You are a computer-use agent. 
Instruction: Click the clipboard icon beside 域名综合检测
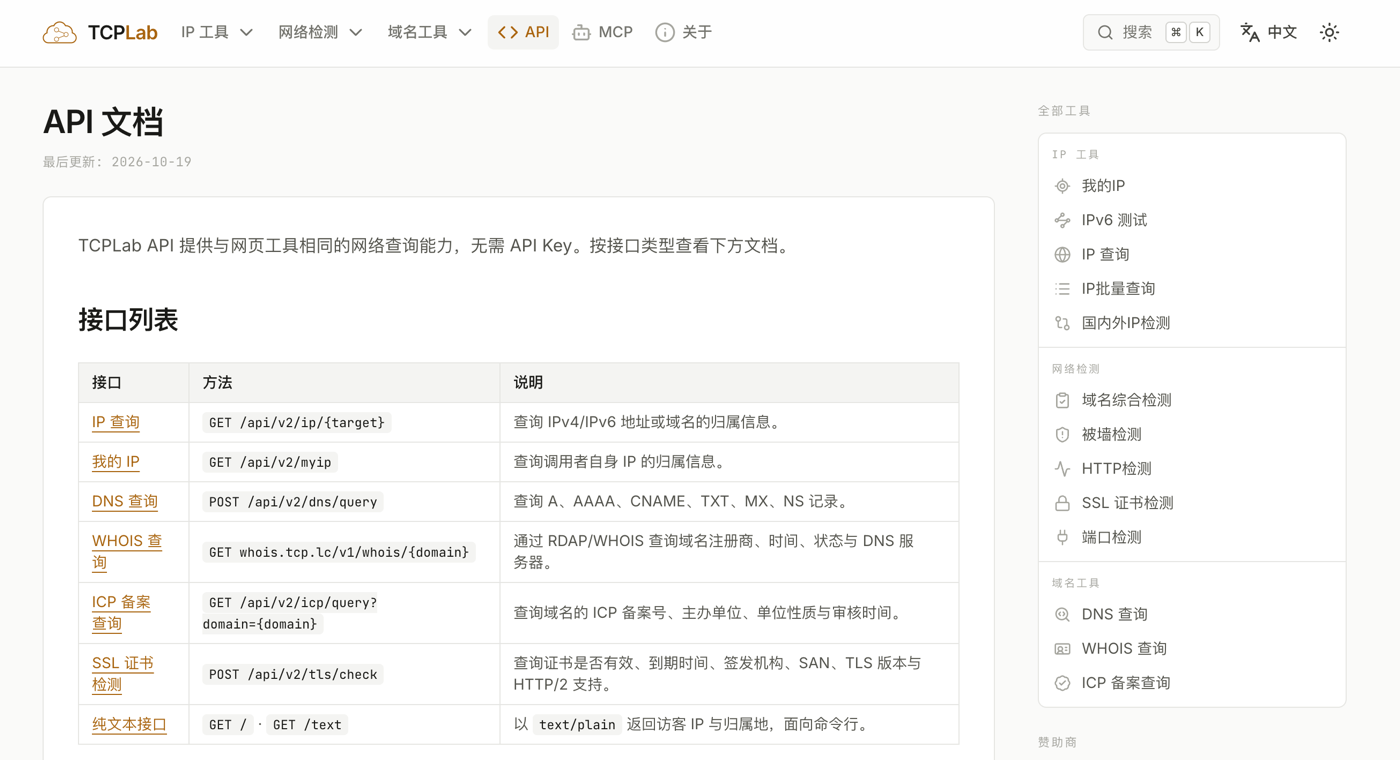[1062, 400]
